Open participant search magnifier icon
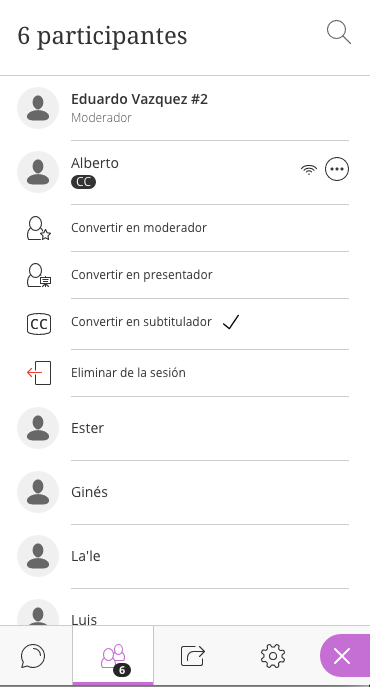The width and height of the screenshot is (370, 687). coord(339,32)
